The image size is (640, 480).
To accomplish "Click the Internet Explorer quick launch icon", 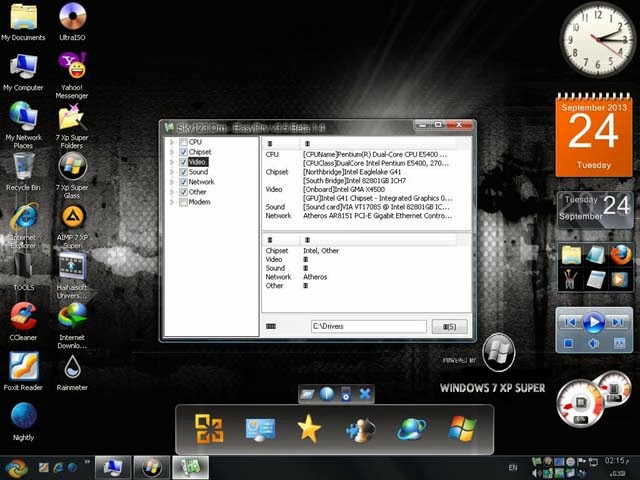I will pyautogui.click(x=58, y=467).
